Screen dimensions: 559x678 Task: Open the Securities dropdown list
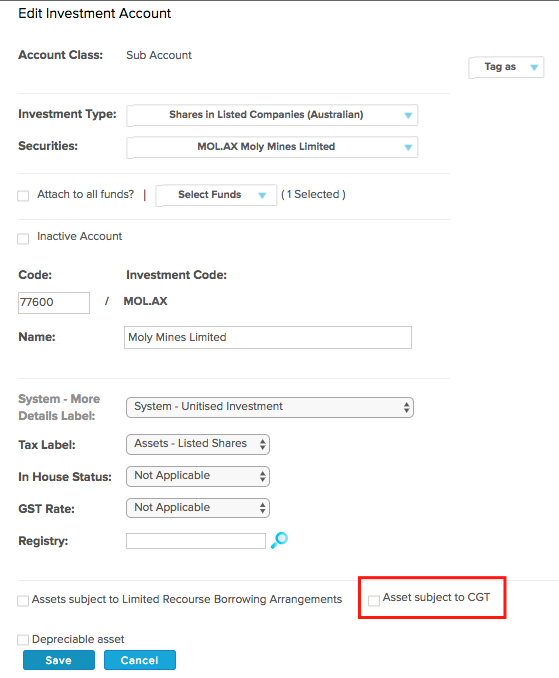(x=272, y=147)
